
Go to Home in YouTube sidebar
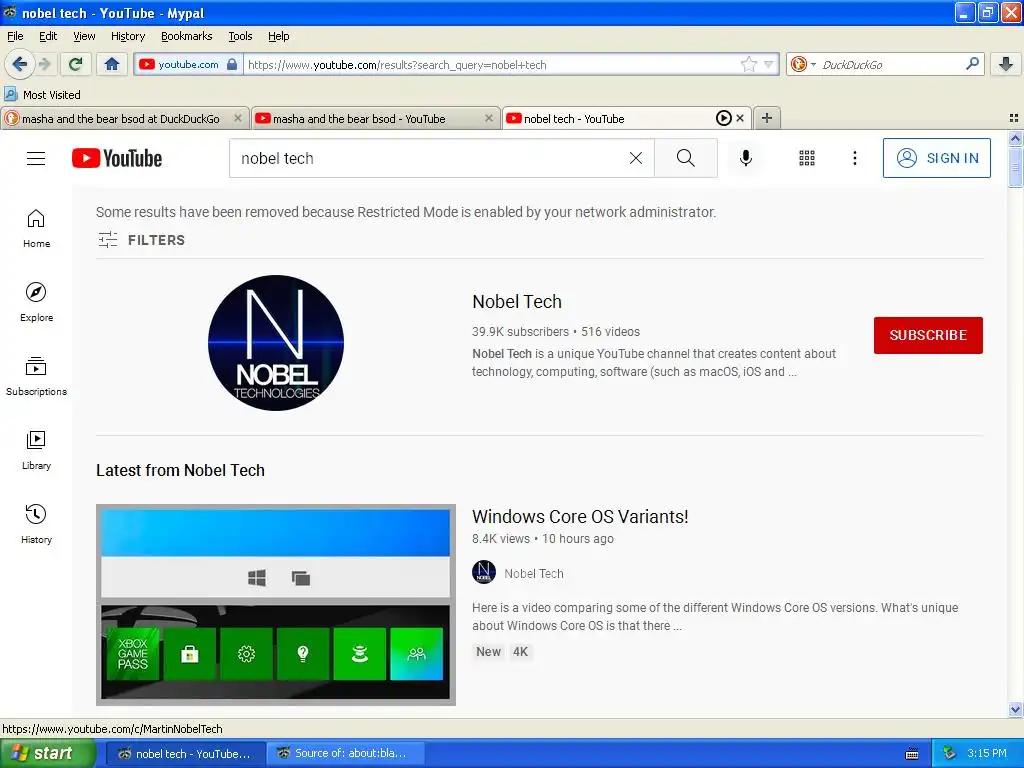point(36,229)
